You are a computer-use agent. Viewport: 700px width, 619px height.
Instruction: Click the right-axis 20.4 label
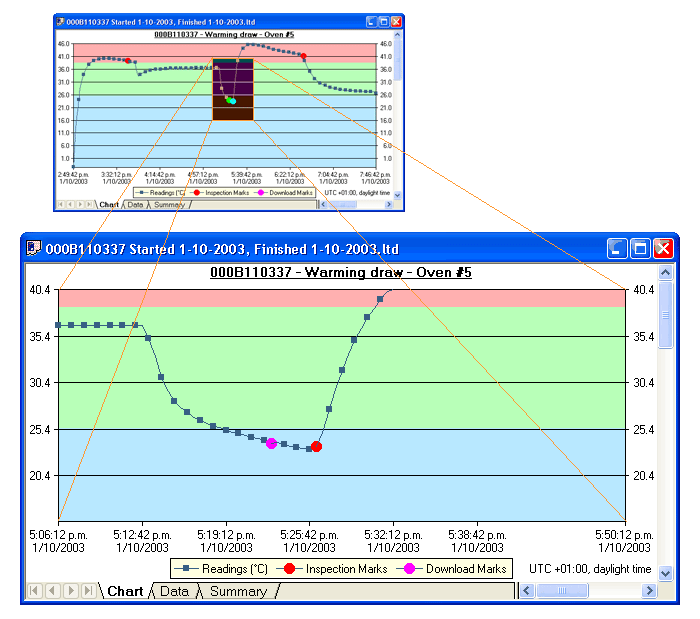pyautogui.click(x=644, y=476)
